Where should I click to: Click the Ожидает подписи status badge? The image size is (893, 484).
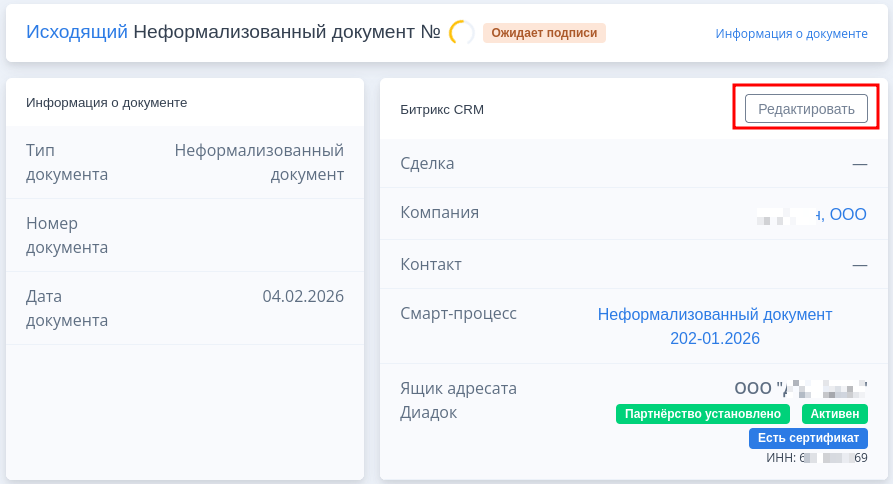tap(544, 33)
